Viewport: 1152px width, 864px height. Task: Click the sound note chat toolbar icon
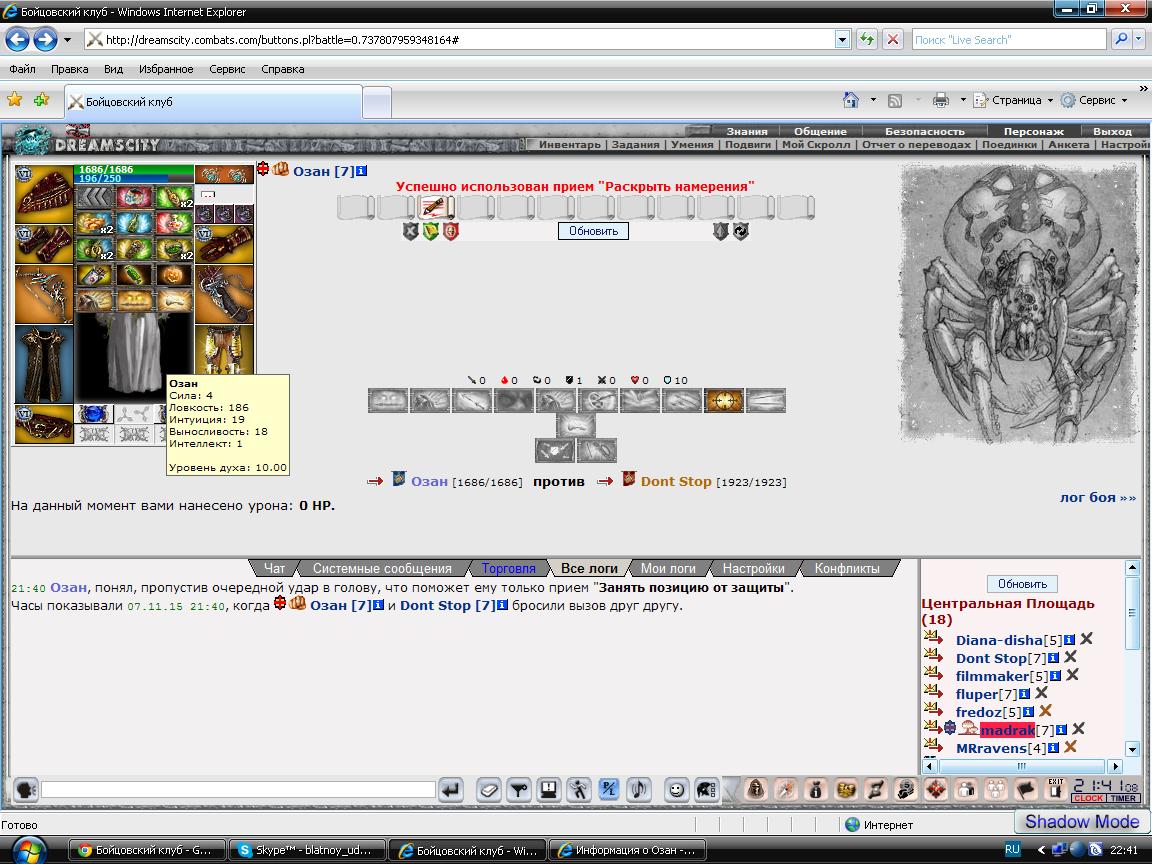click(639, 791)
